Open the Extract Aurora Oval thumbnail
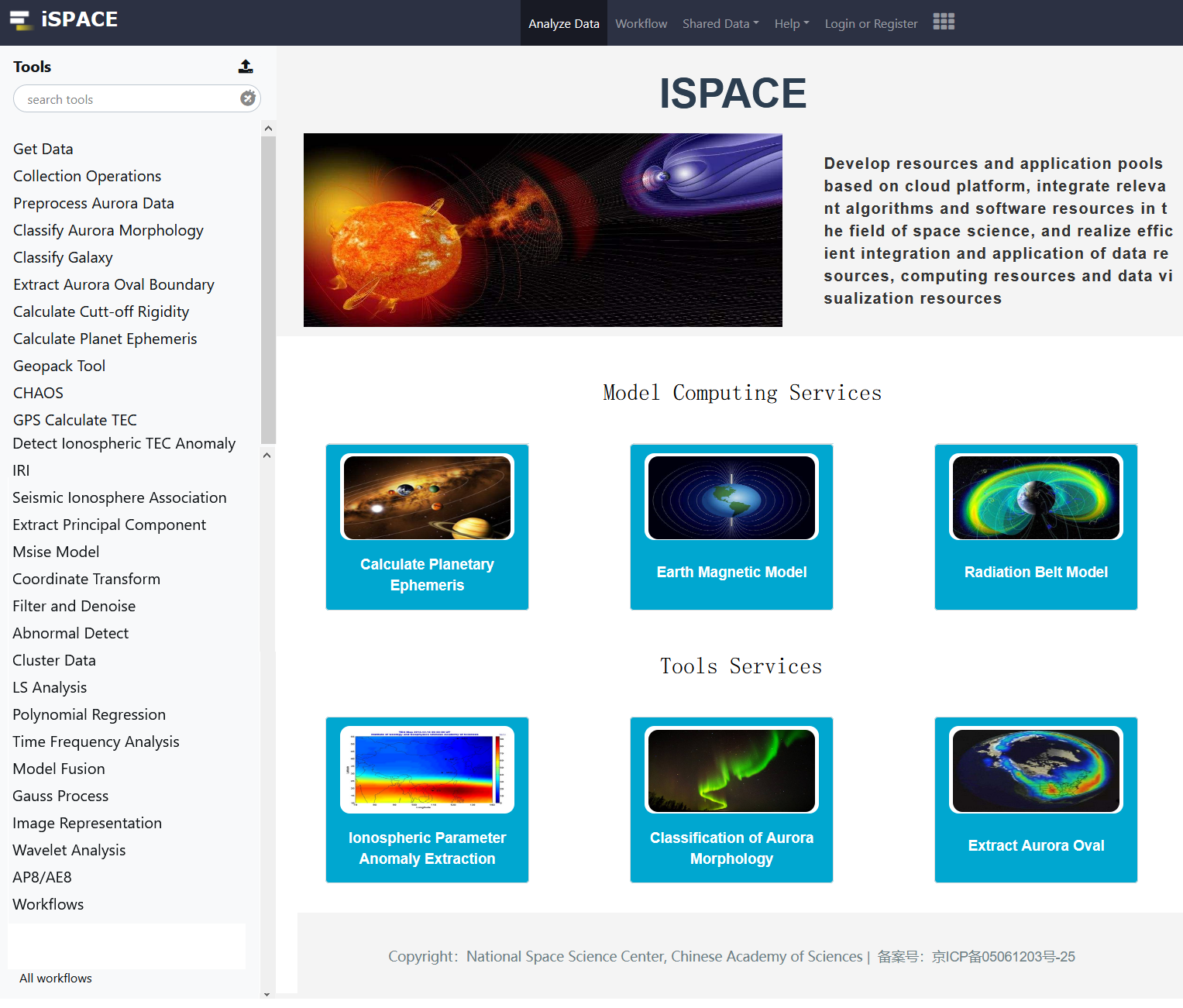The width and height of the screenshot is (1183, 1008). (x=1036, y=770)
